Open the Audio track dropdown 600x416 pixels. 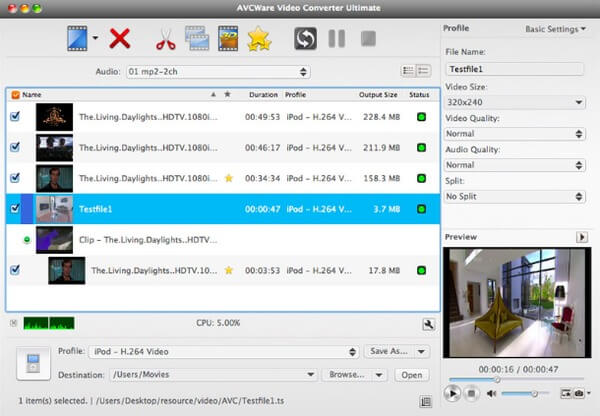[218, 72]
